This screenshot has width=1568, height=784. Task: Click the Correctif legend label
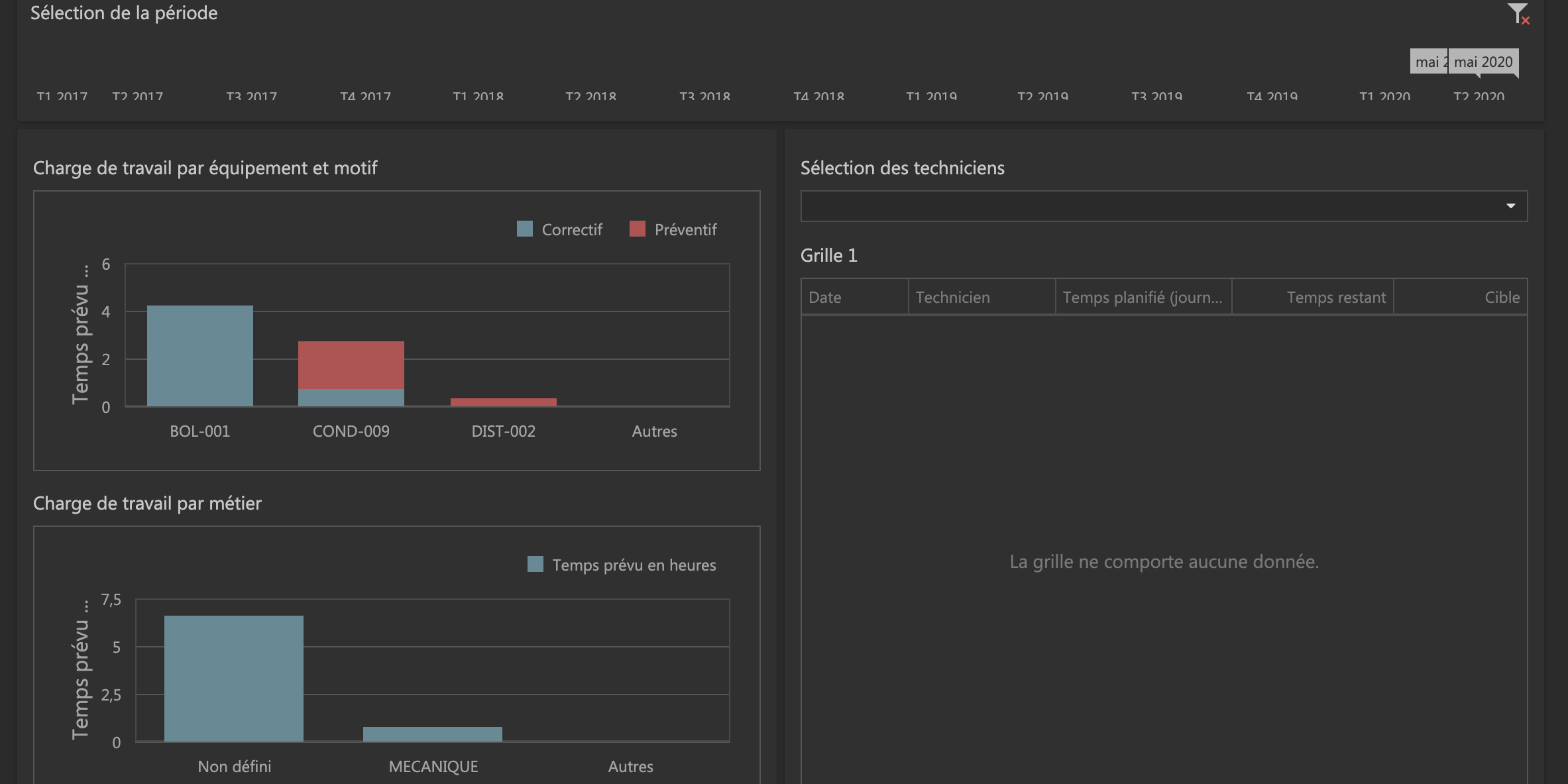pyautogui.click(x=572, y=230)
